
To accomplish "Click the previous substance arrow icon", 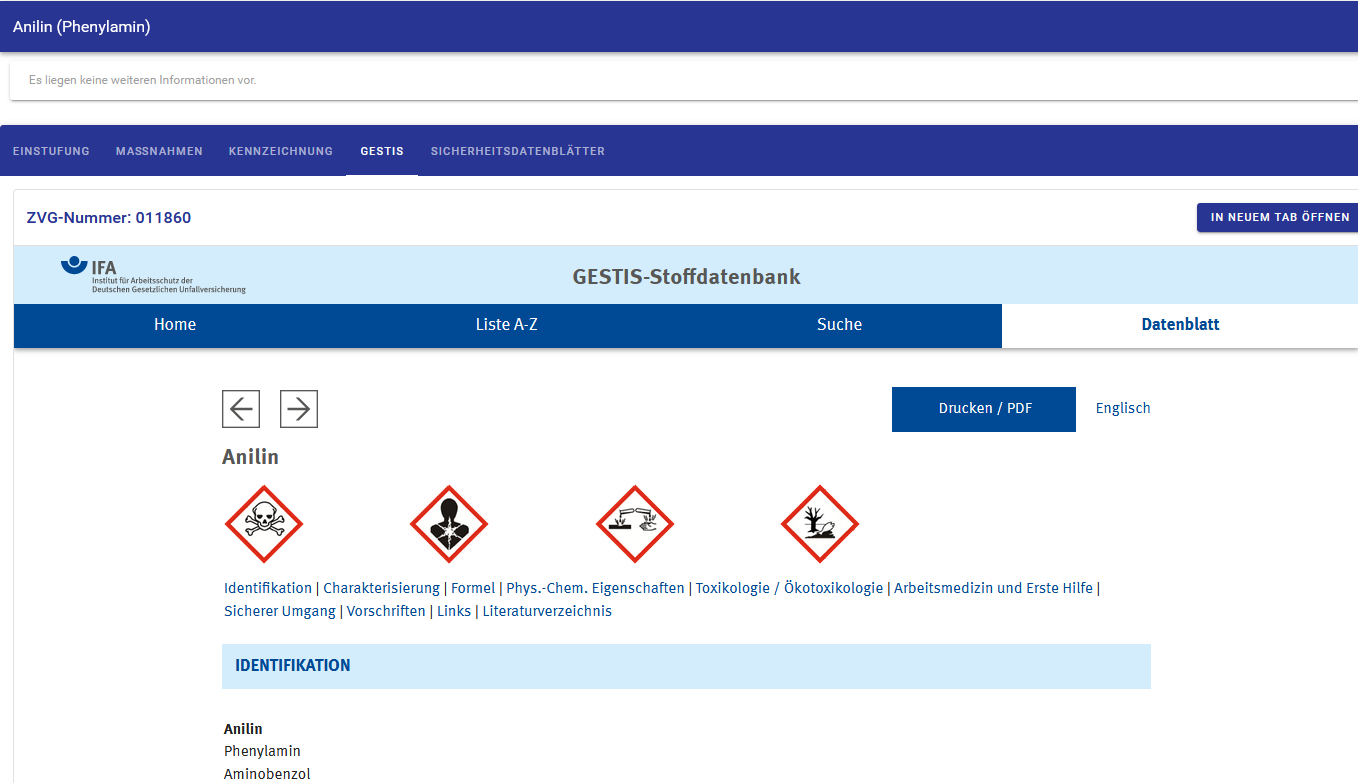I will 241,409.
